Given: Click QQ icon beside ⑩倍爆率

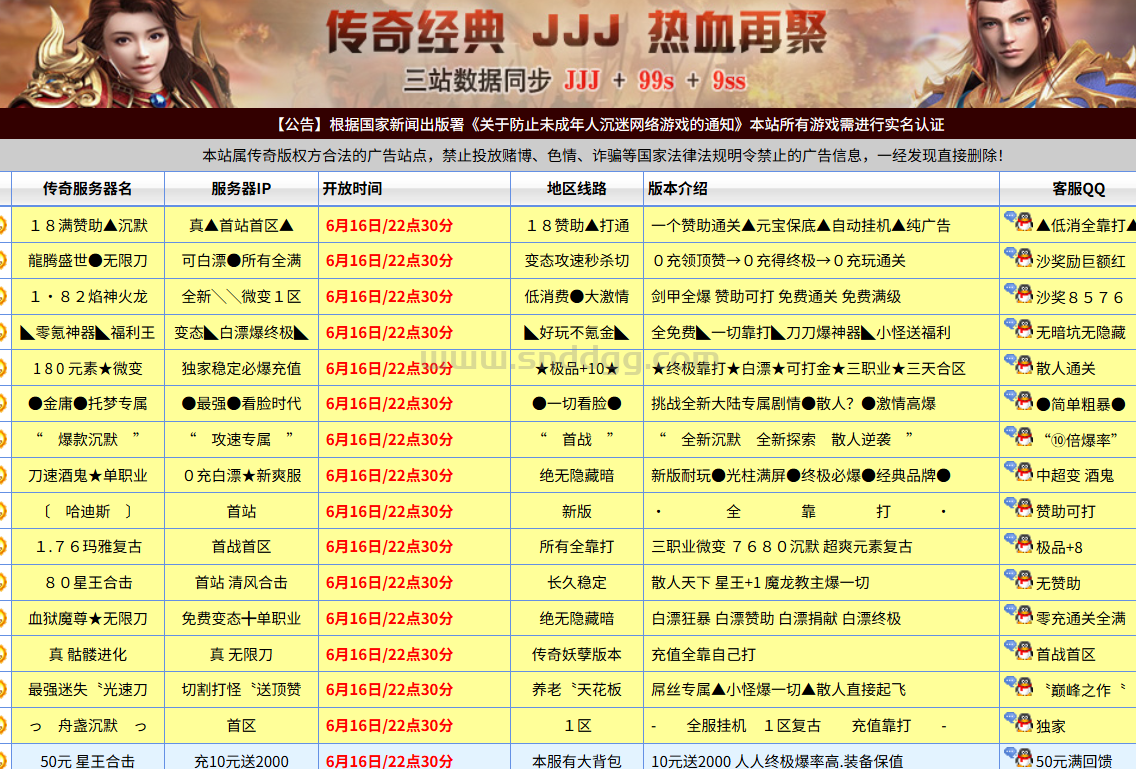Looking at the screenshot, I should point(1019,436).
